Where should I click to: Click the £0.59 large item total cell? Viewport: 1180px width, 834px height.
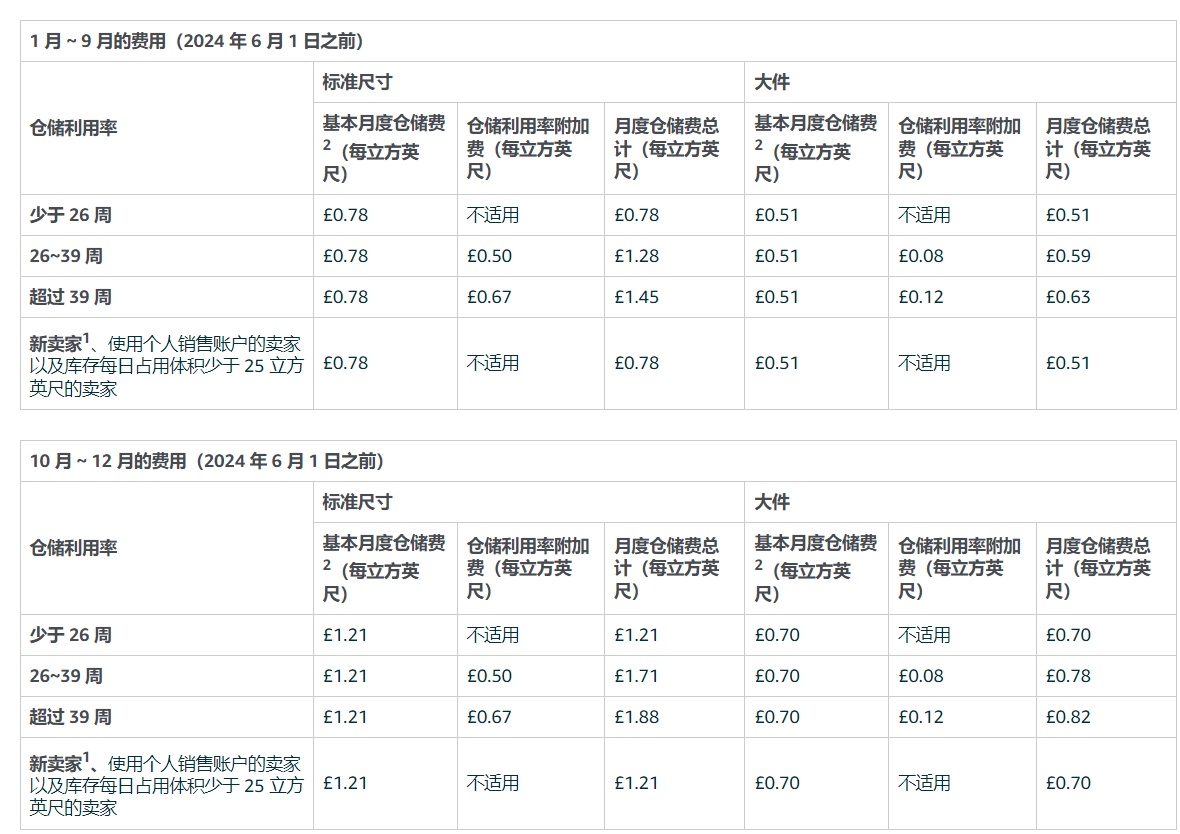click(1068, 256)
